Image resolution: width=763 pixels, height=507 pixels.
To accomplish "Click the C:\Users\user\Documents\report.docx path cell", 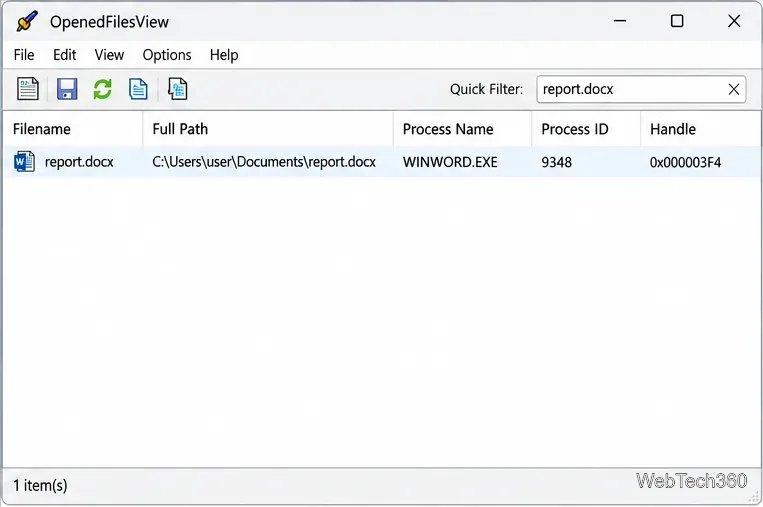I will (x=264, y=162).
